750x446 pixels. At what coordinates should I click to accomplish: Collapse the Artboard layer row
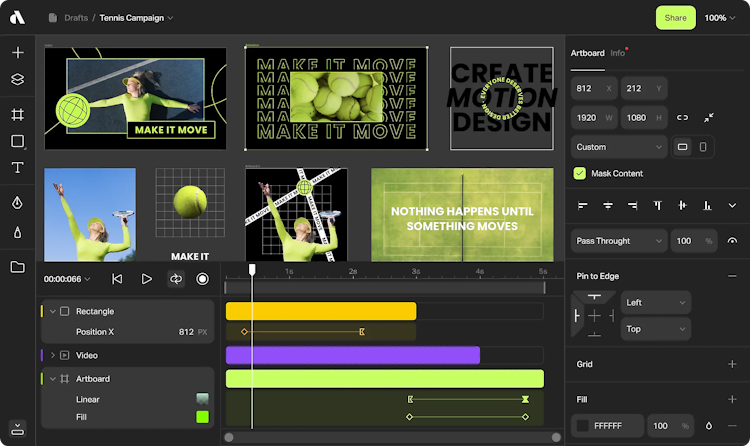[53, 379]
